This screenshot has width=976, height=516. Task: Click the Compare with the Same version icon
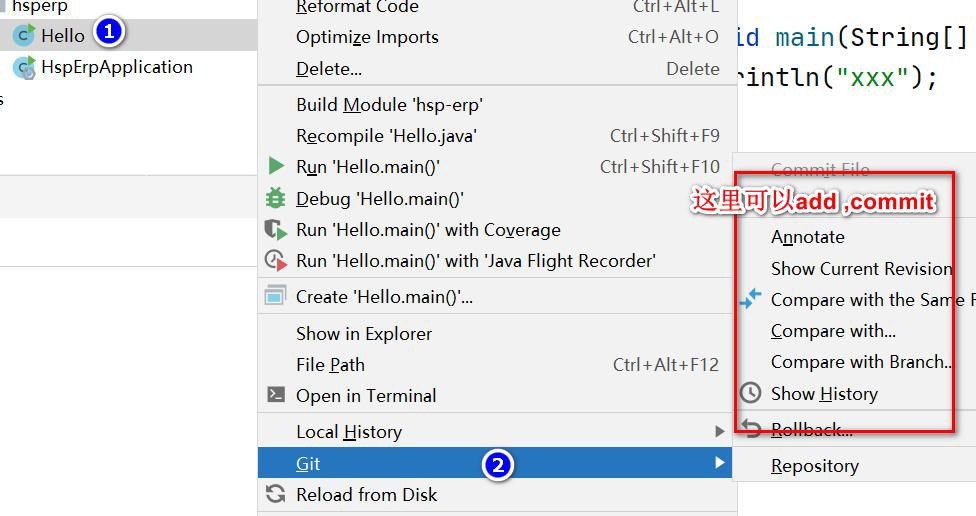(750, 299)
